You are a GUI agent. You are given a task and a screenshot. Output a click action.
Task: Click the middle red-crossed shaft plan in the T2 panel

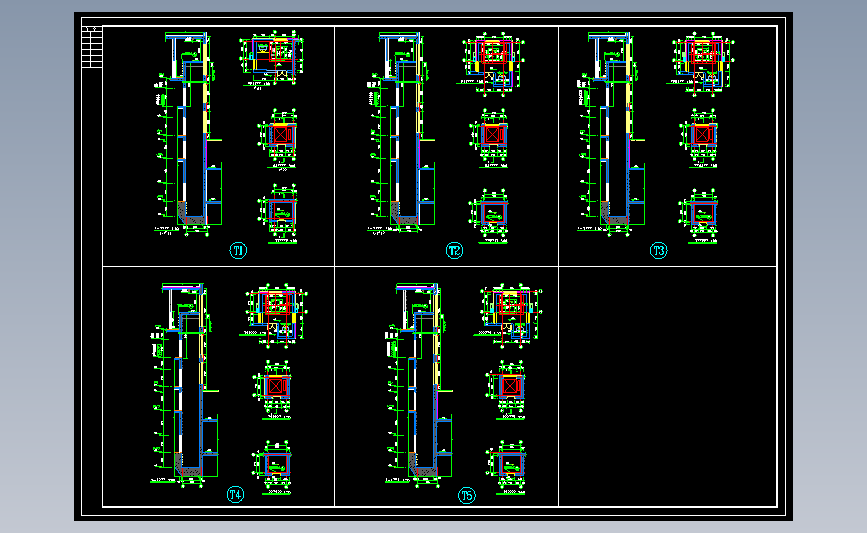490,138
